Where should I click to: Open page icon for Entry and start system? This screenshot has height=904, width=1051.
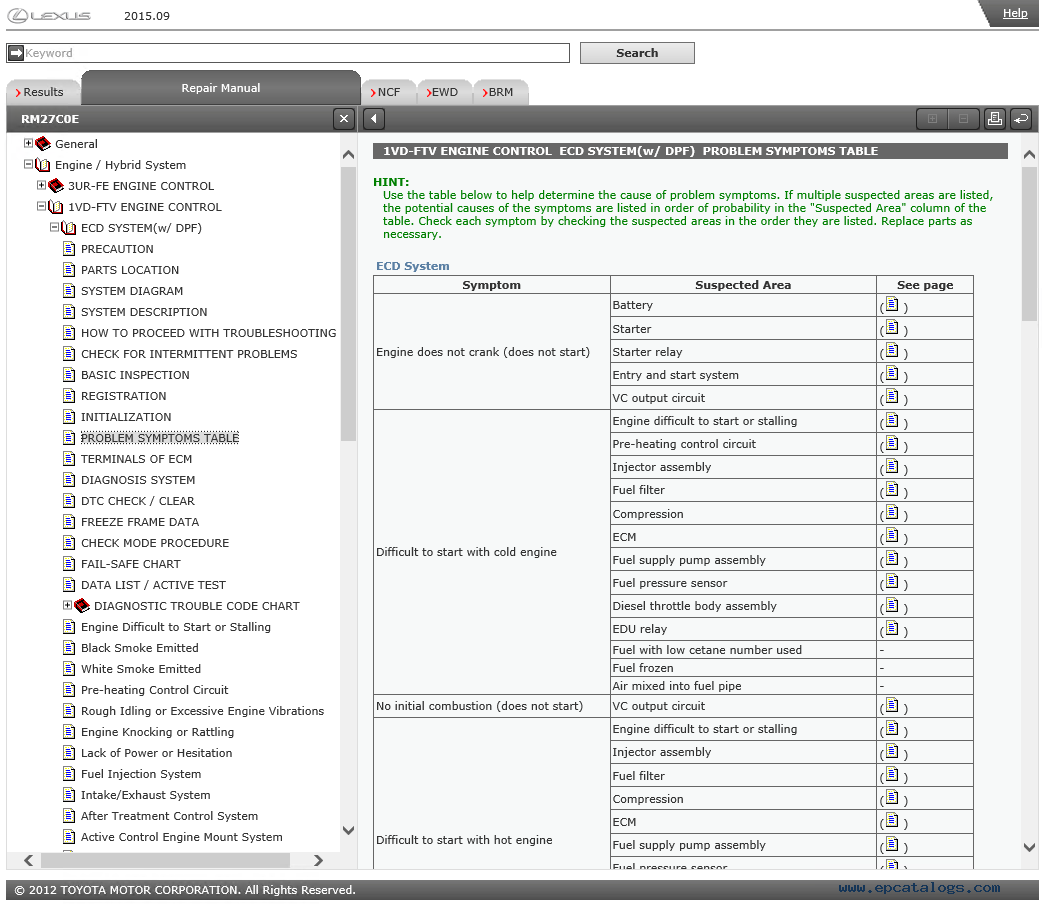[x=892, y=373]
